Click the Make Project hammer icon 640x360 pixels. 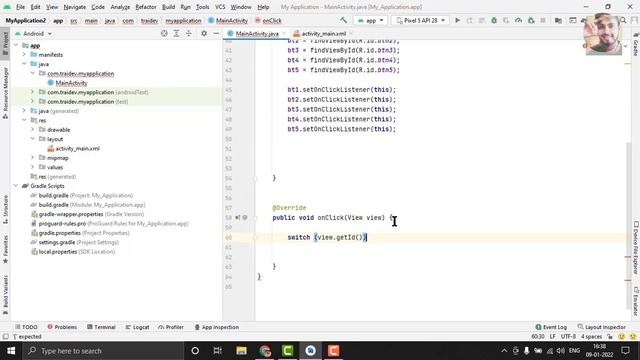click(344, 20)
